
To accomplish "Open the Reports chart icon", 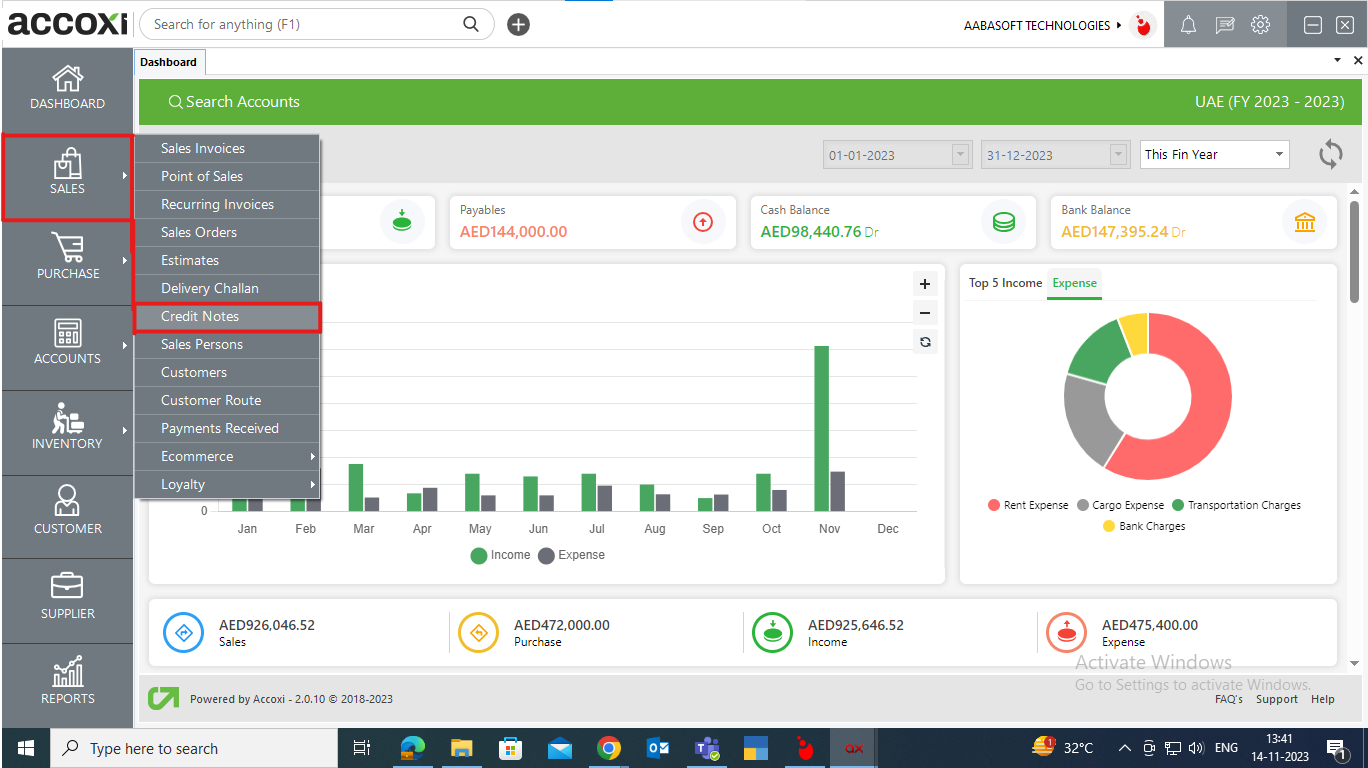I will point(67,672).
